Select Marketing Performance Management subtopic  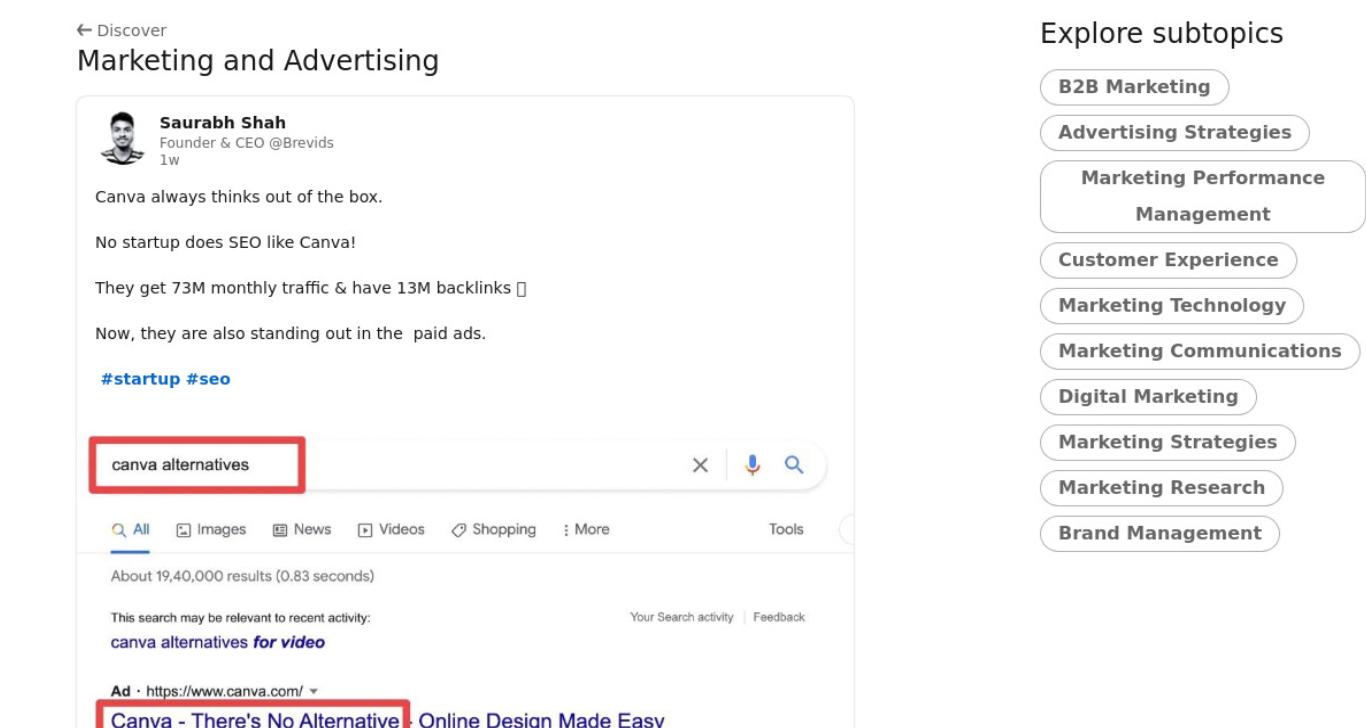[1203, 196]
